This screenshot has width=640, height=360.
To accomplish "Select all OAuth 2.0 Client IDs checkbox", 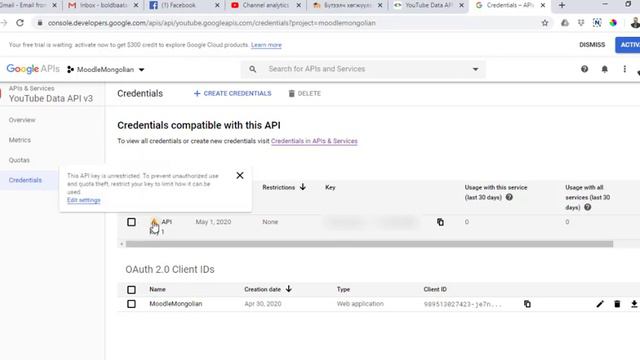I will point(131,290).
